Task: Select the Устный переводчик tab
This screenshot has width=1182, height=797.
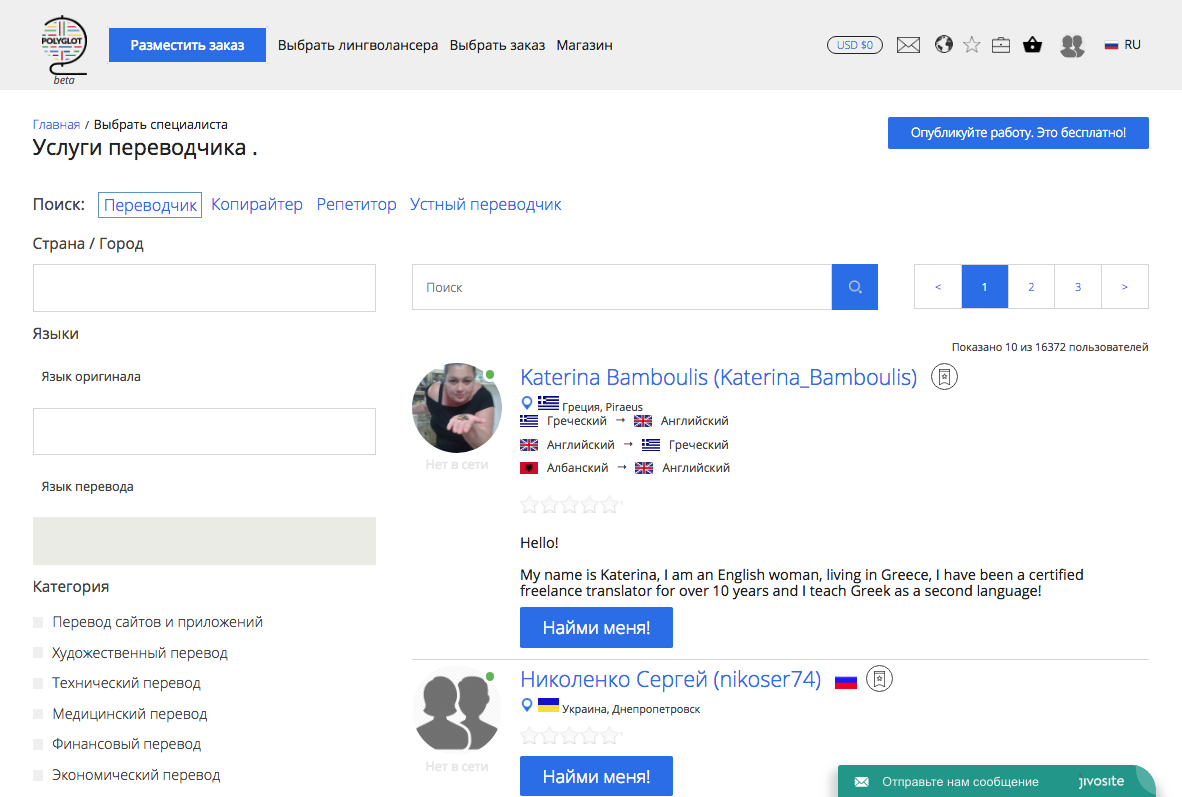Action: coord(485,204)
